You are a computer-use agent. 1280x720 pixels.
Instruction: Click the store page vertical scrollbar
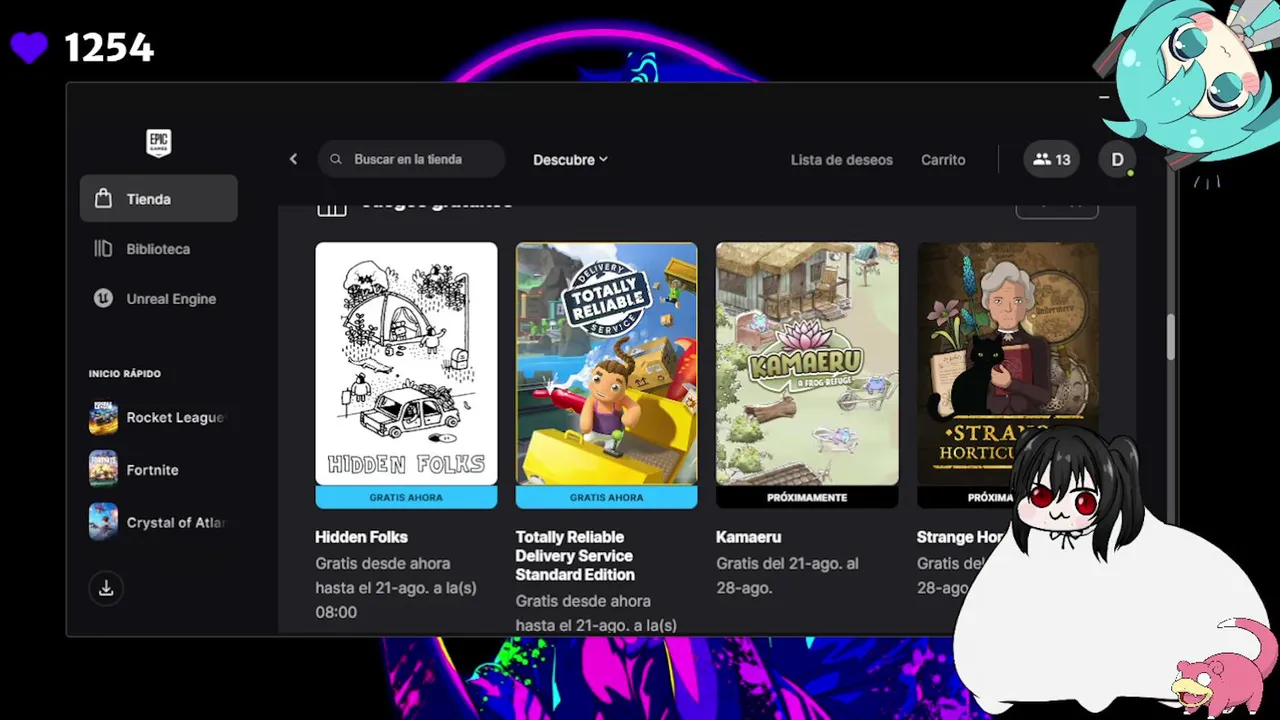(x=1171, y=337)
